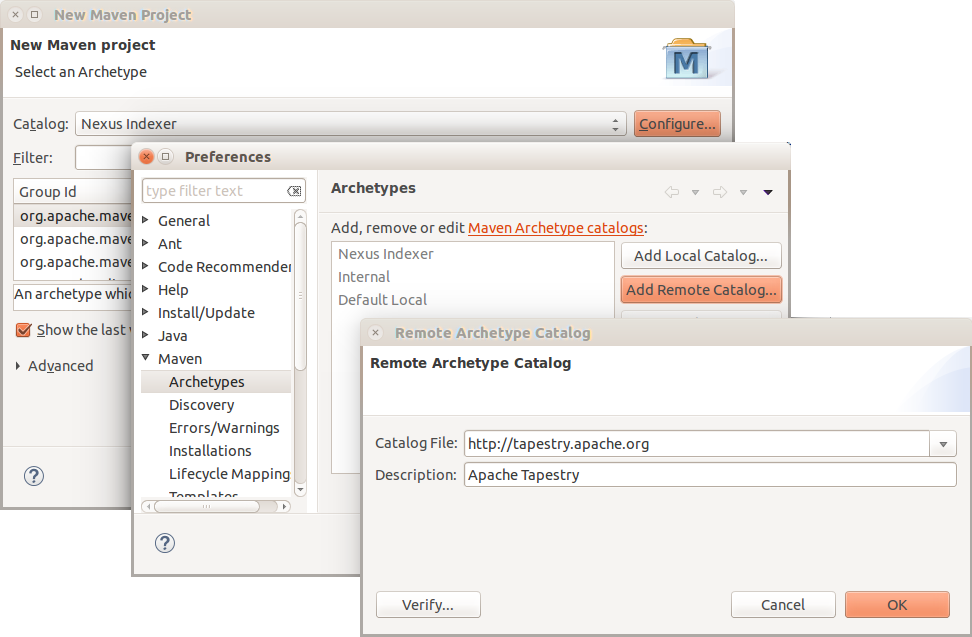Close the Remote Archetype Catalog dialog
This screenshot has height=637, width=972.
coord(376,333)
